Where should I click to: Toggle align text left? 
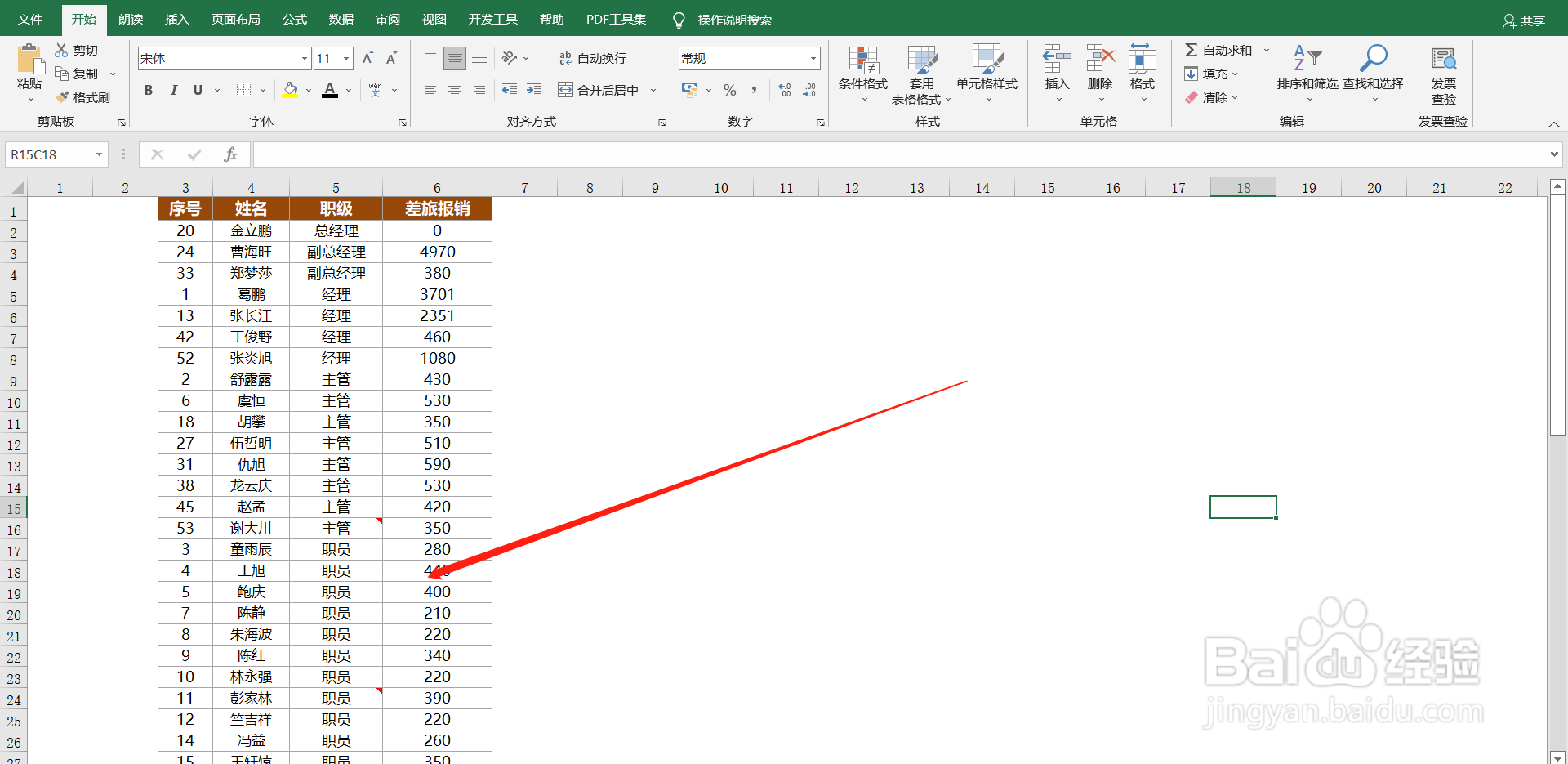(430, 90)
